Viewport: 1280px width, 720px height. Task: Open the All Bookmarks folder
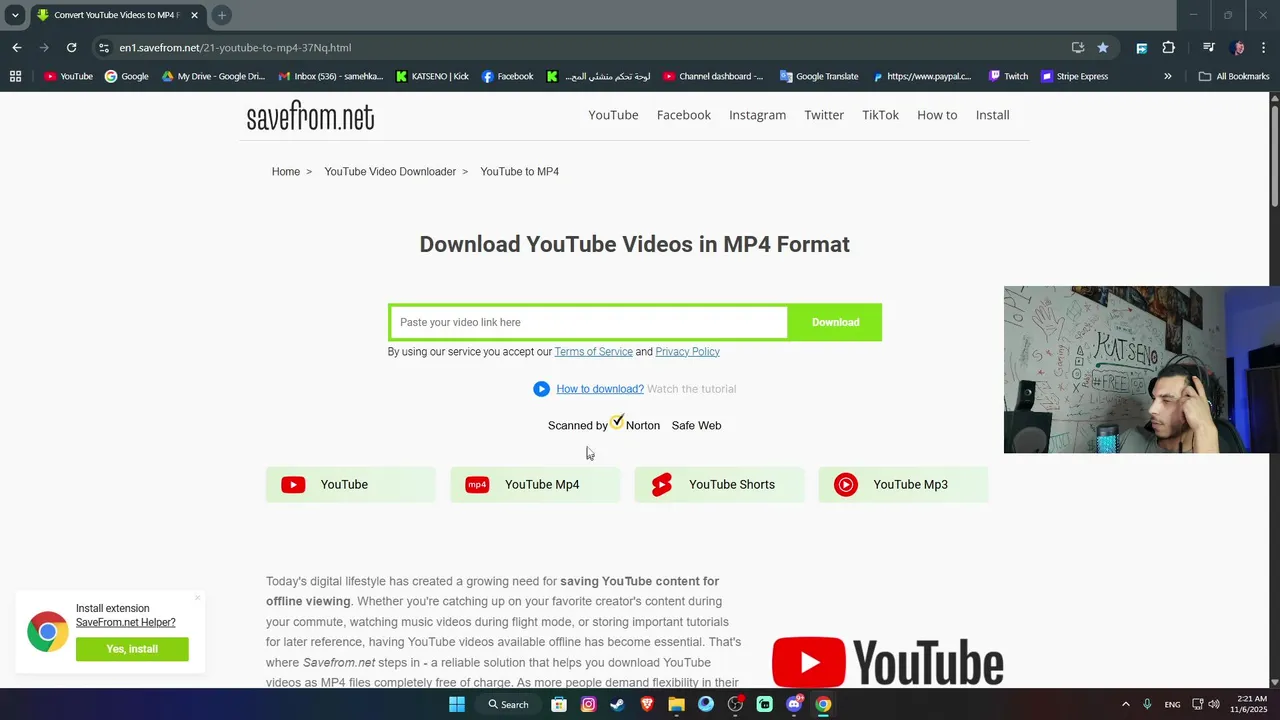1234,76
